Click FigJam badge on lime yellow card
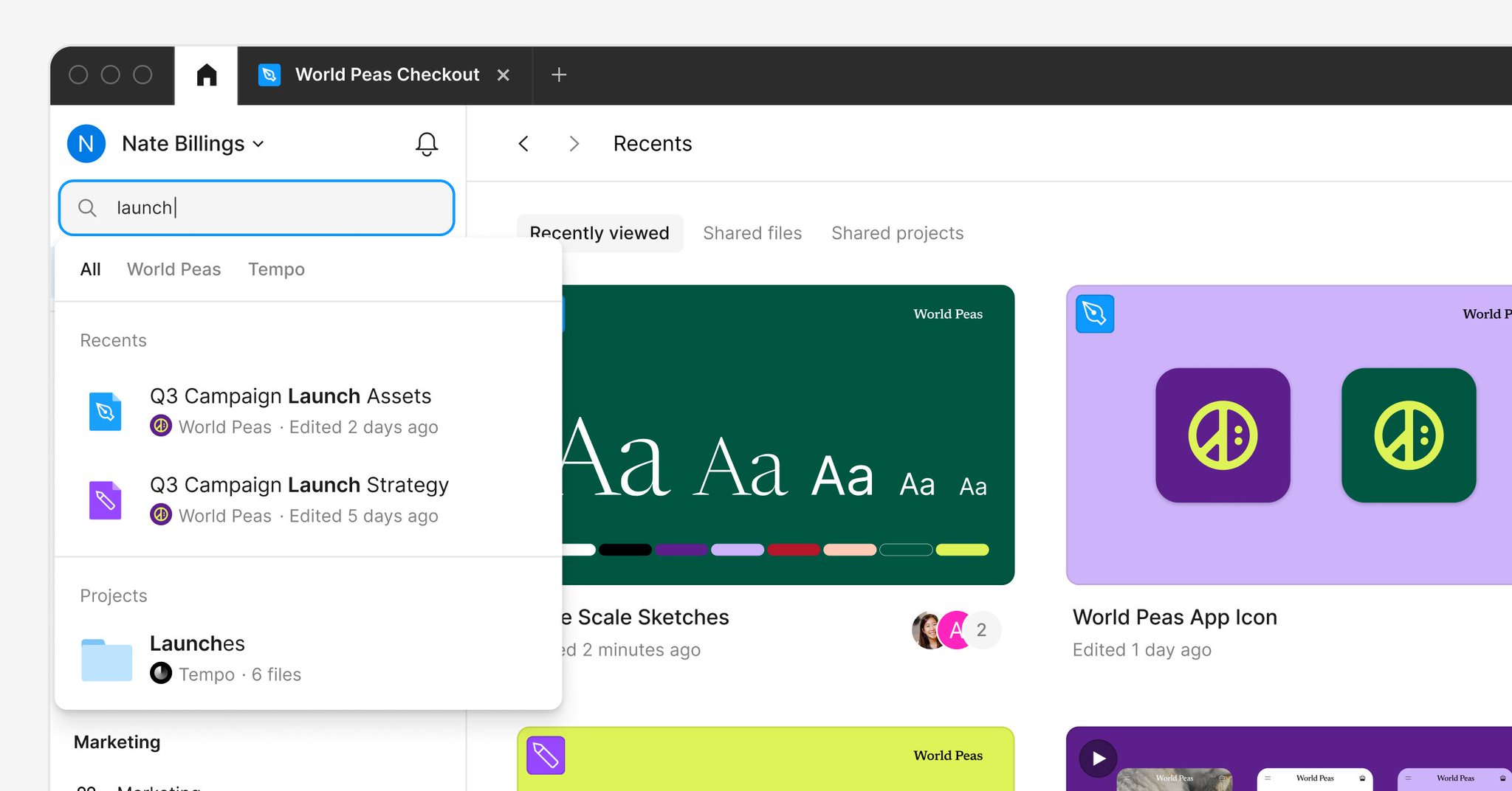The width and height of the screenshot is (1512, 791). (546, 756)
